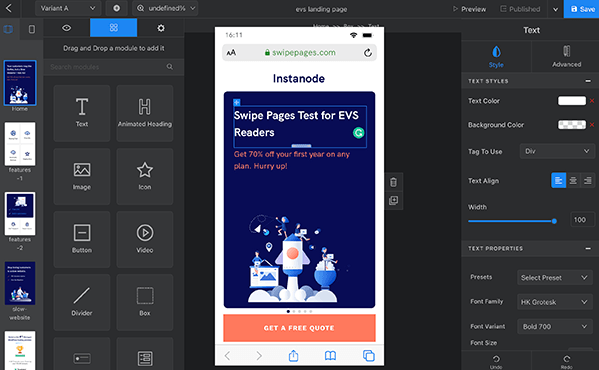Switch to mobile device view icon
The width and height of the screenshot is (599, 370).
tap(32, 29)
